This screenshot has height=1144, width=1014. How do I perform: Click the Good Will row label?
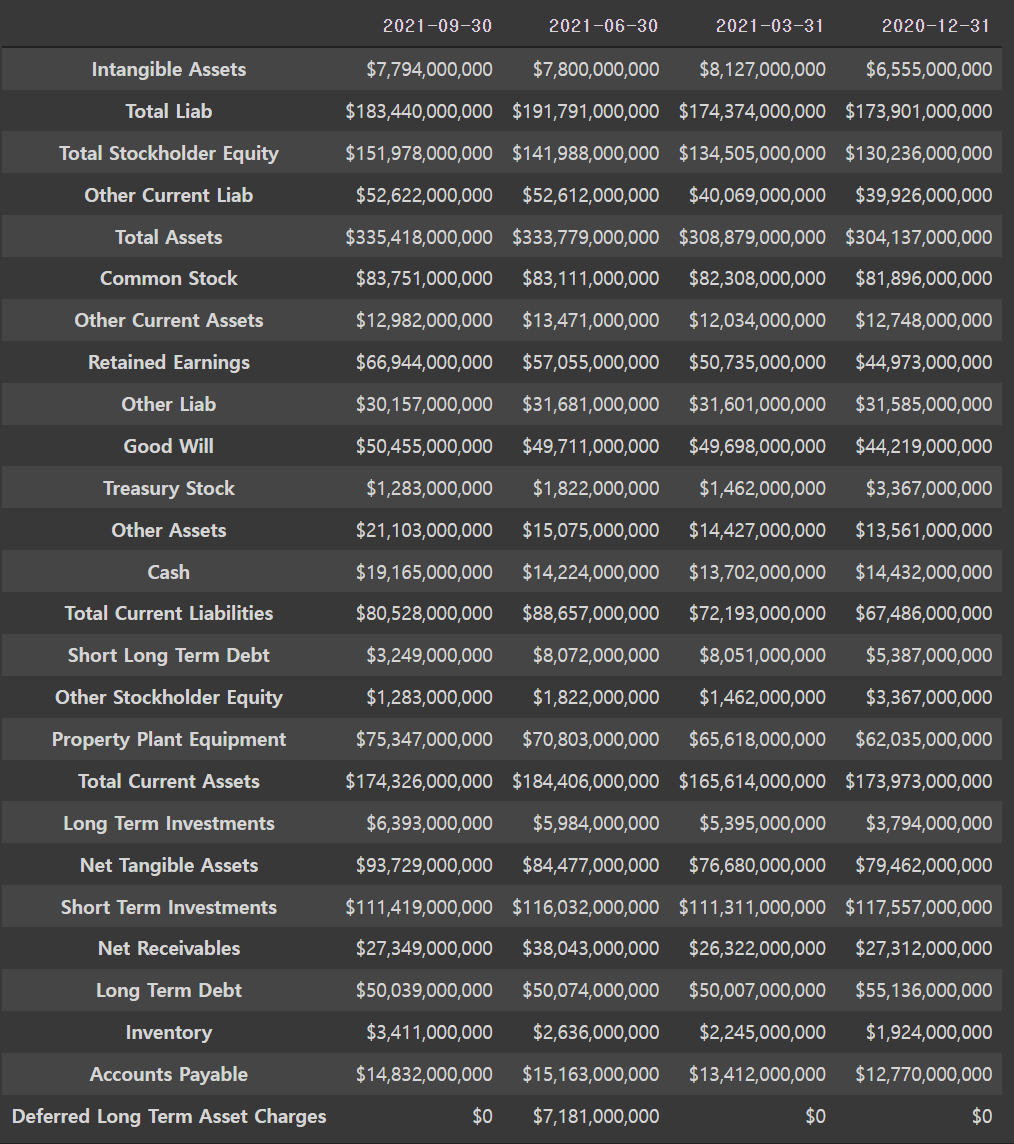tap(169, 446)
